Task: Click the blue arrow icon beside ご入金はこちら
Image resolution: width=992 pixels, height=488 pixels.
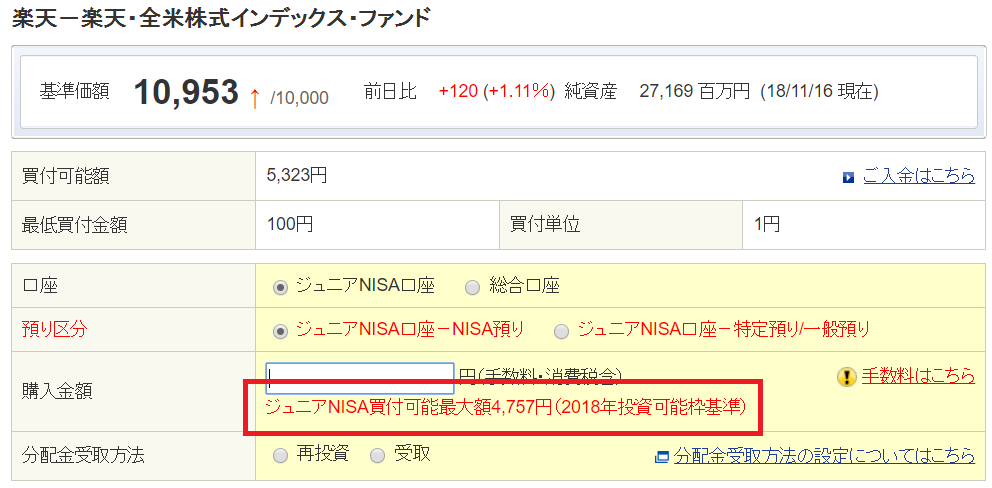Action: point(848,178)
